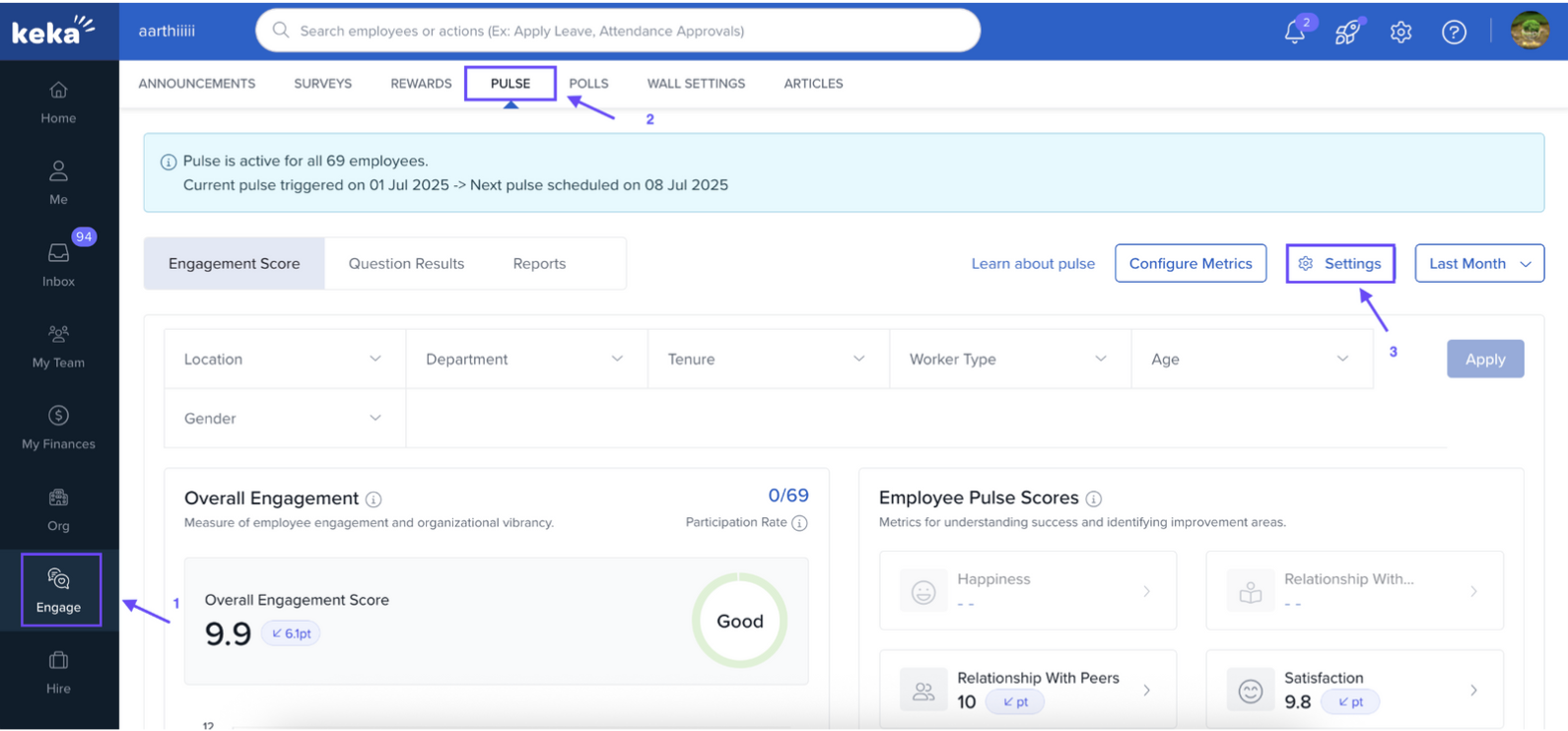This screenshot has width=1568, height=731.
Task: Go to My Team in sidebar
Action: 58,346
